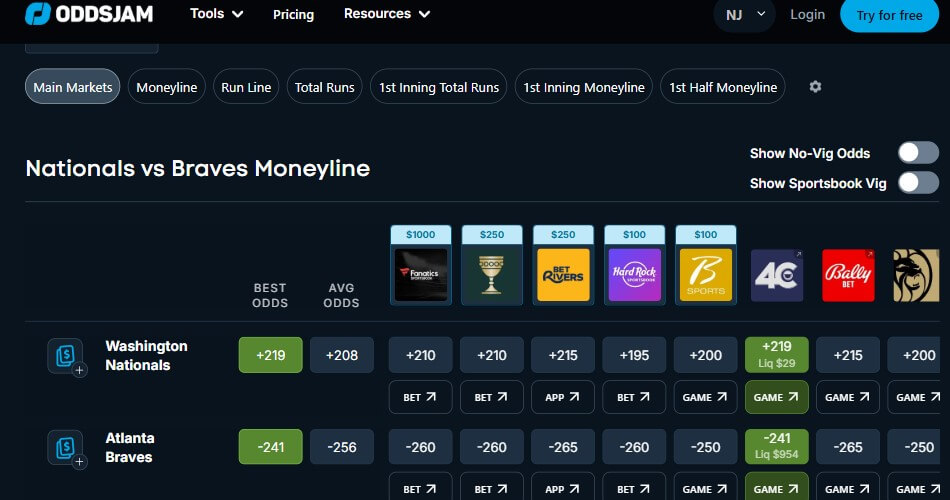Click the Login link
This screenshot has width=950, height=500.
coord(808,15)
